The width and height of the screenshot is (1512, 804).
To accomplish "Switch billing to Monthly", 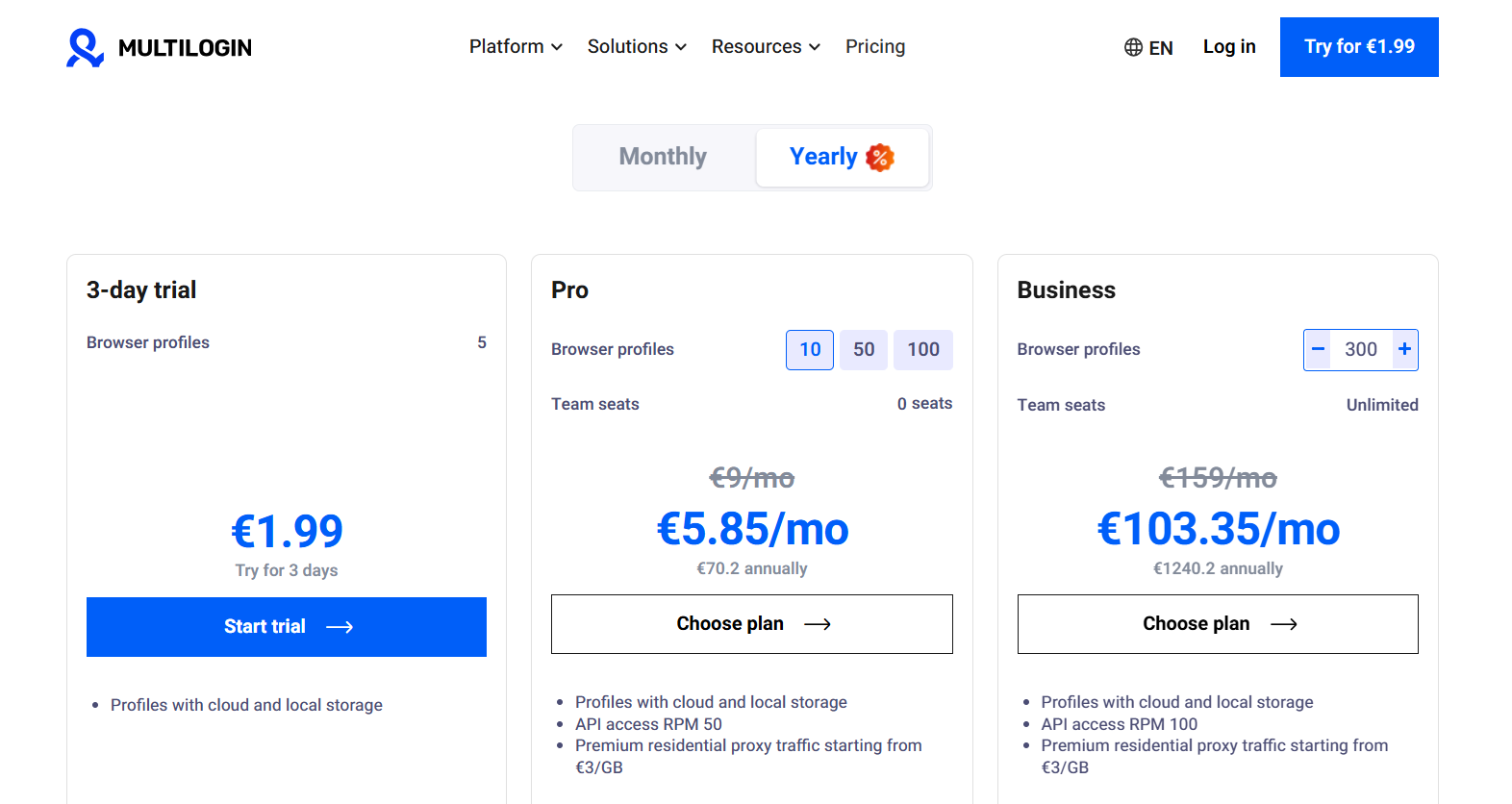I will pyautogui.click(x=663, y=157).
